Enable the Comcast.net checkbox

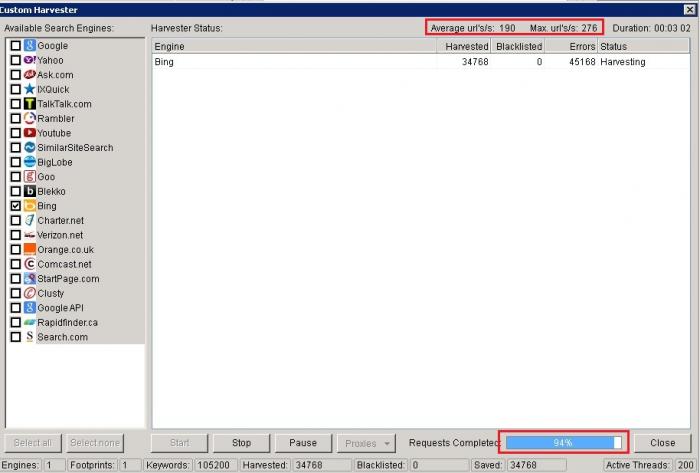[x=16, y=264]
